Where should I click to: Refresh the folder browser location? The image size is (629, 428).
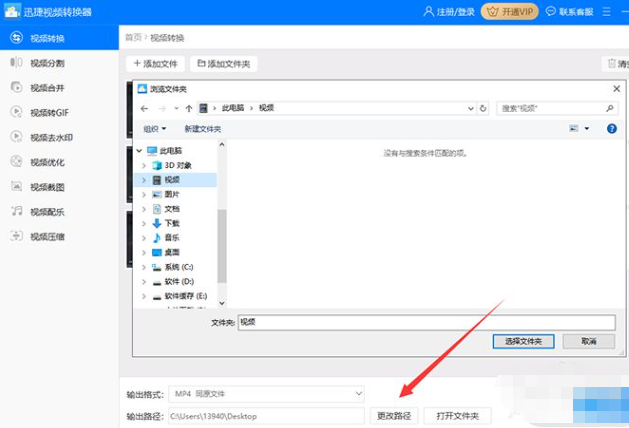click(x=484, y=108)
